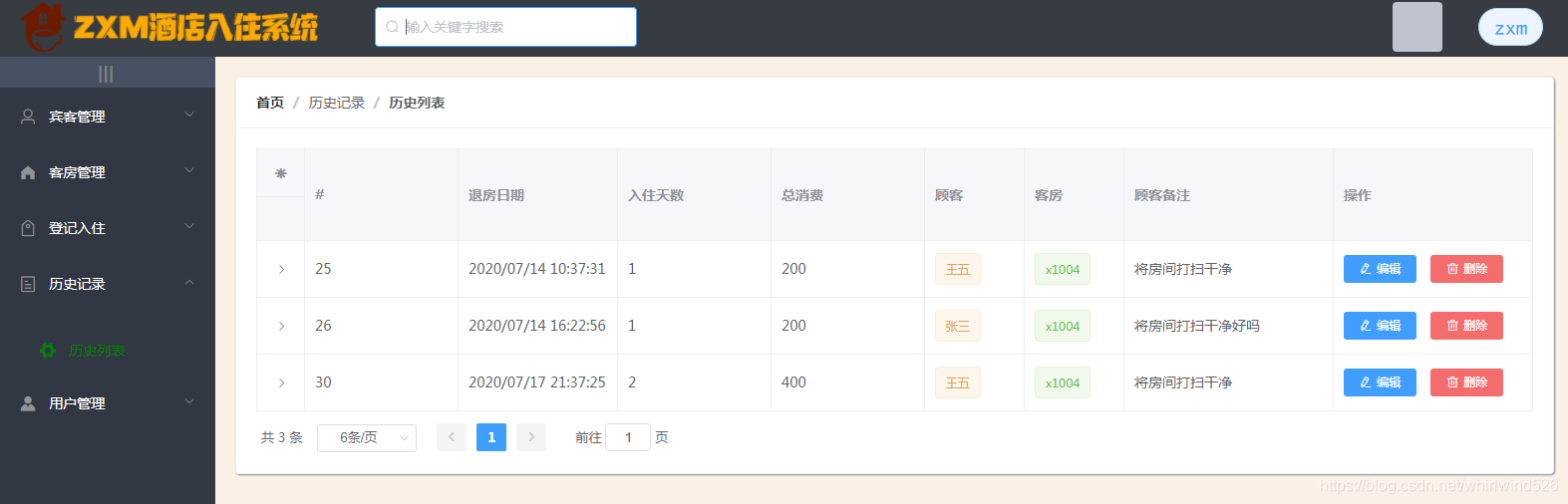Select page 1 in pagination
This screenshot has width=1568, height=504.
(x=491, y=437)
